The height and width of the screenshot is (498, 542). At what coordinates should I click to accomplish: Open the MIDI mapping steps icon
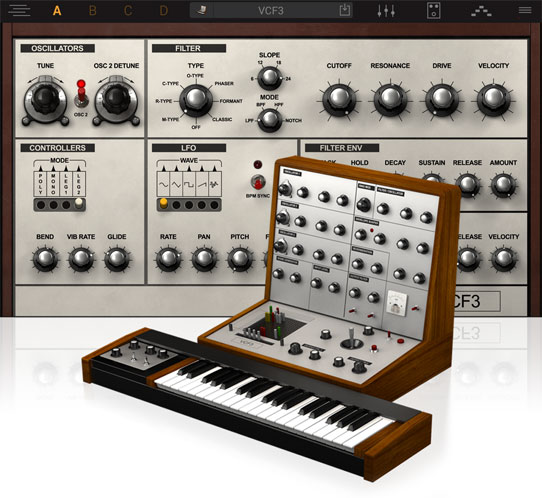click(481, 11)
